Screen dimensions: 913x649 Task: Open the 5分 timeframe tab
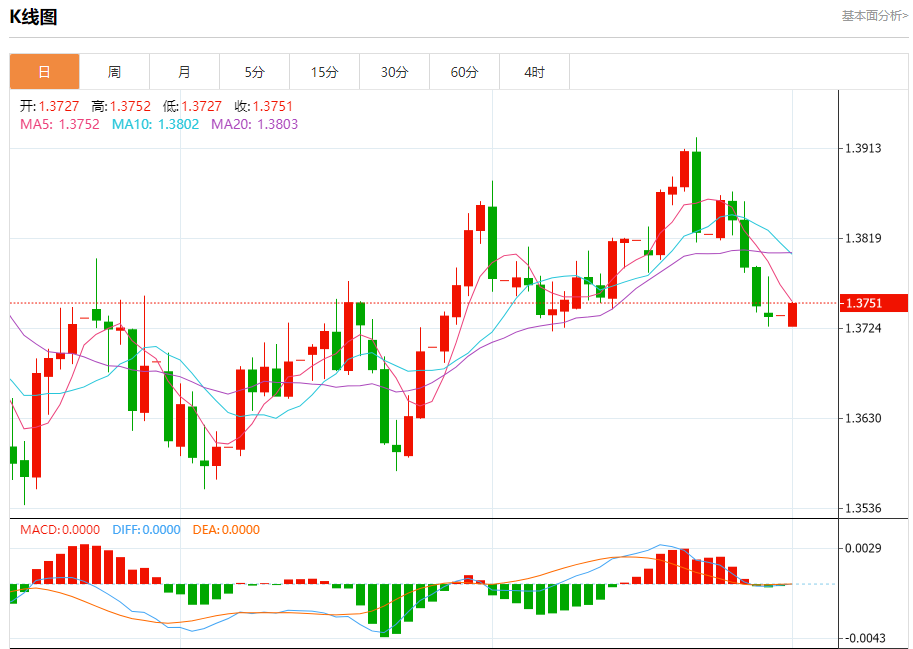point(254,72)
